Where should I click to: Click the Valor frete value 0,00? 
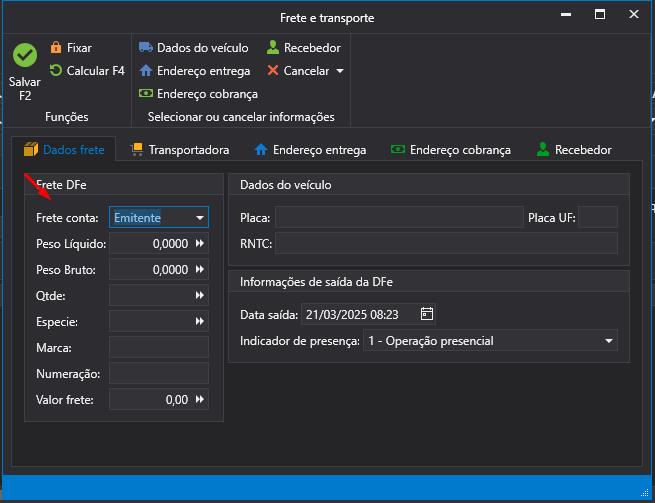(177, 400)
